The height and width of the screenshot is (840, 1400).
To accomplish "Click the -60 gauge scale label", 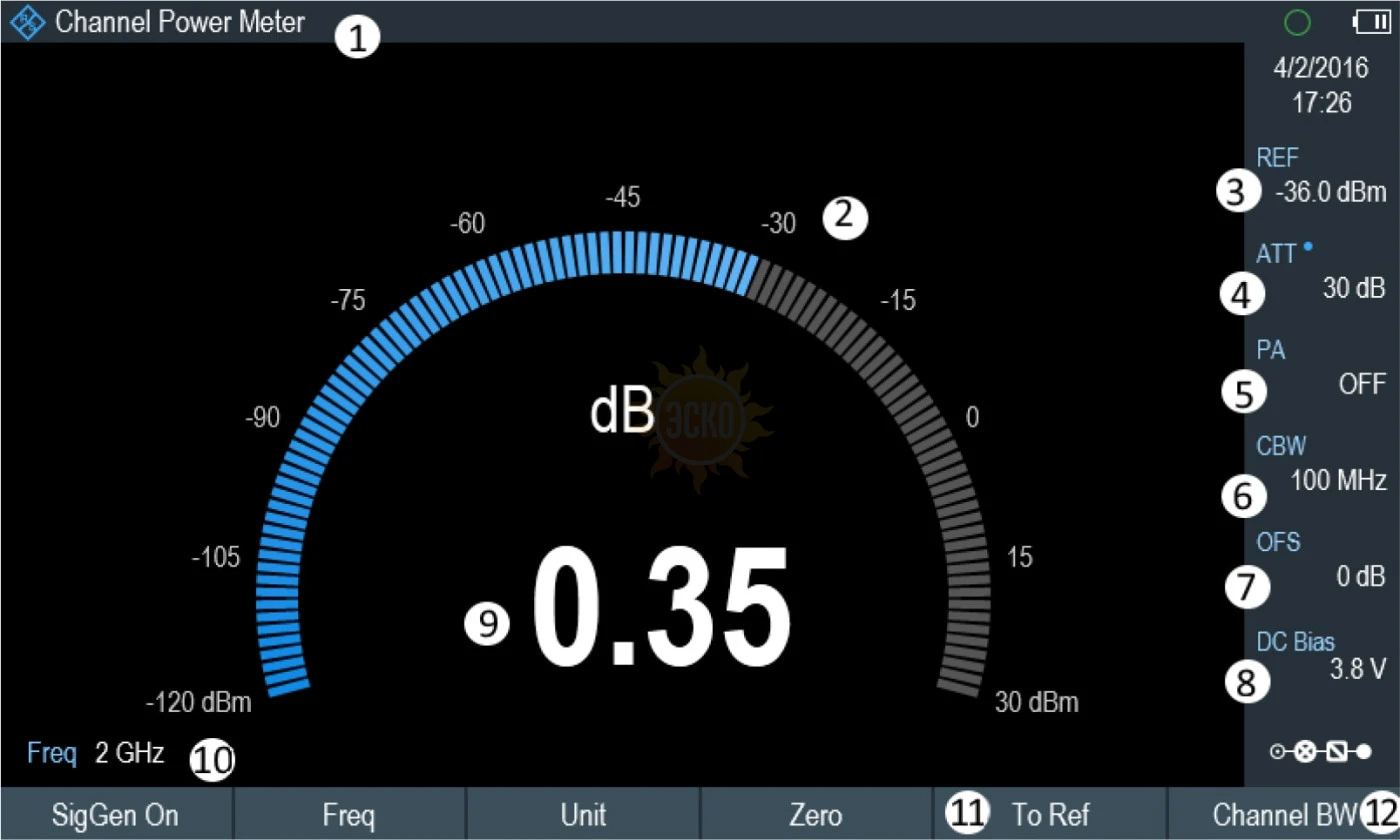I will 467,224.
